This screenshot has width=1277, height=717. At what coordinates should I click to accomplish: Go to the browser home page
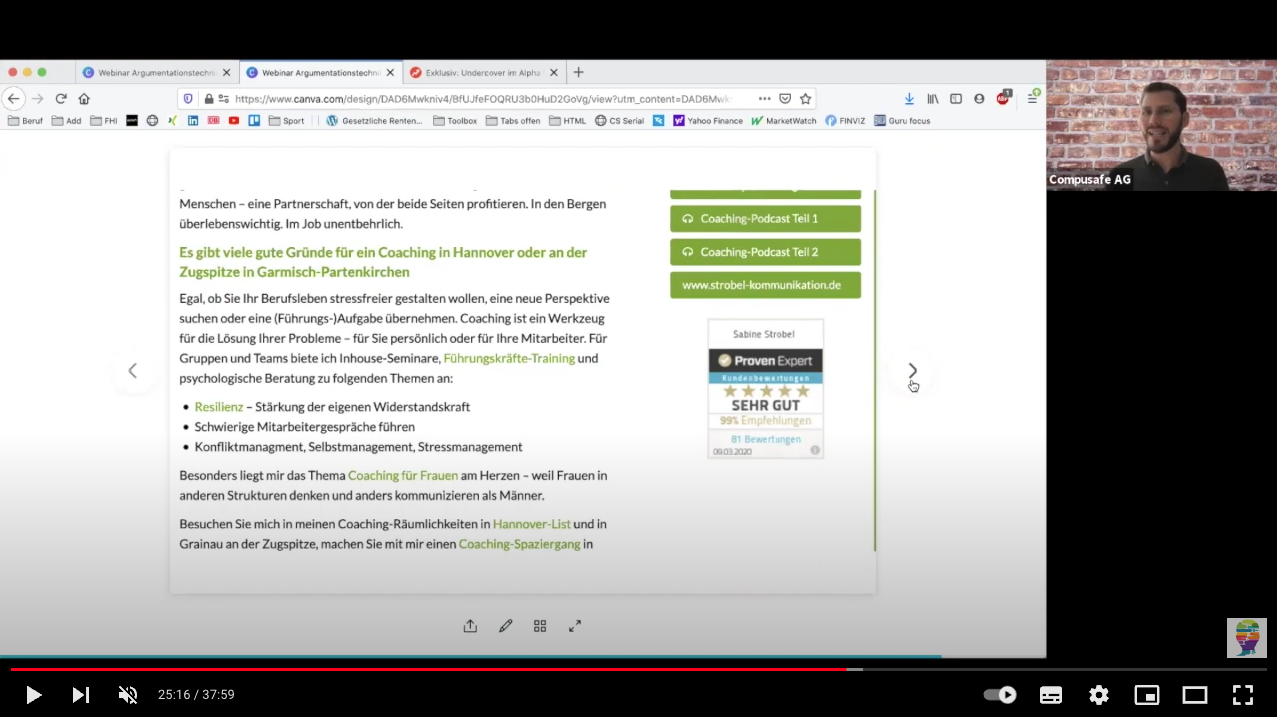coord(84,99)
